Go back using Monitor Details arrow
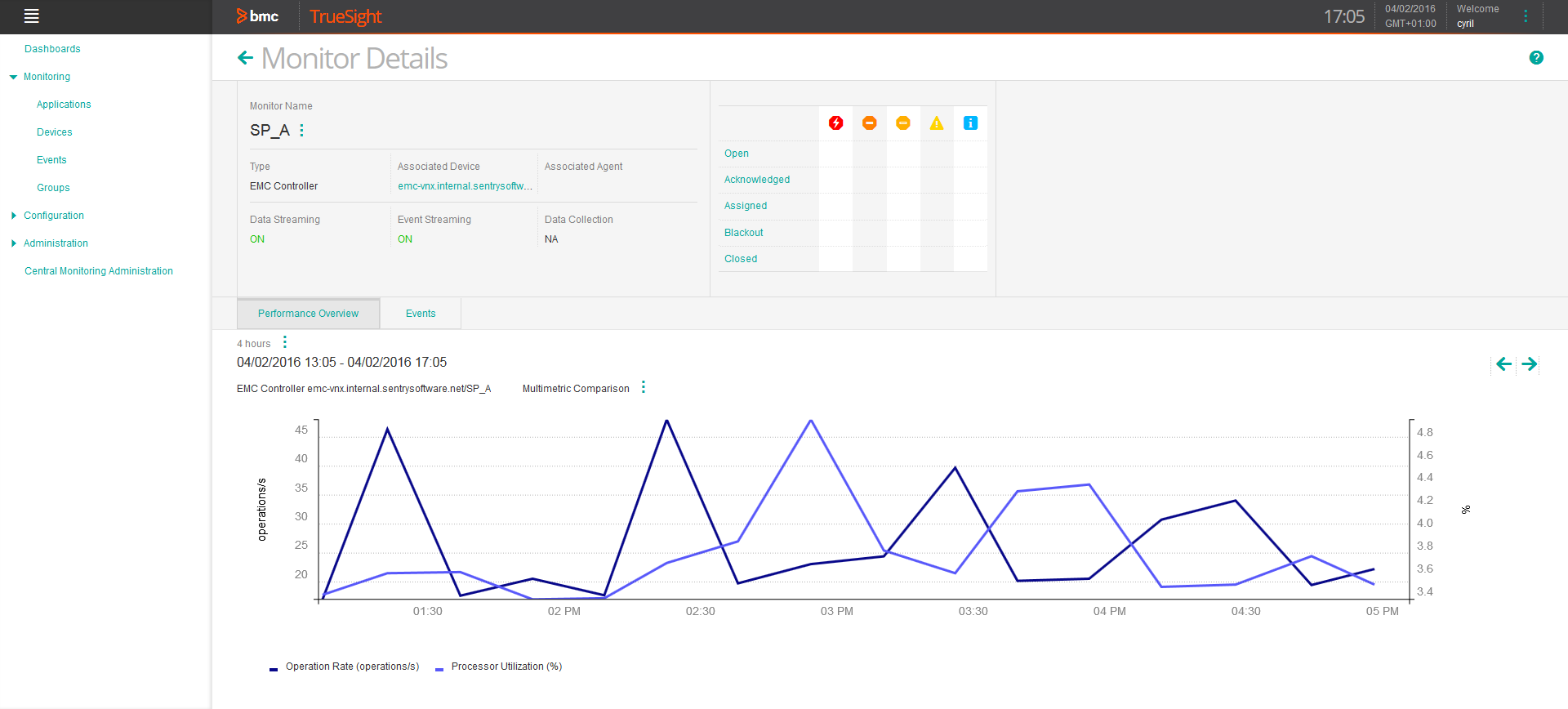Image resolution: width=1568 pixels, height=709 pixels. click(245, 58)
